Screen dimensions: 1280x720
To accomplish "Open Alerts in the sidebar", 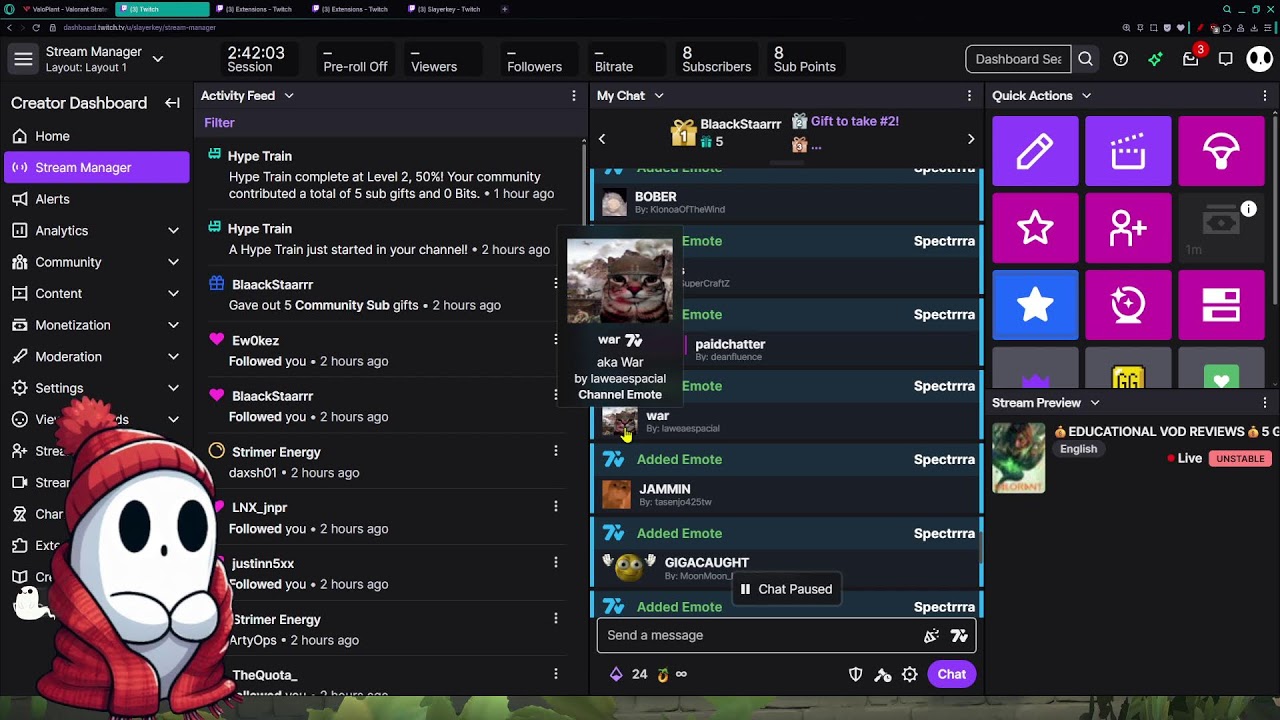I will click(x=97, y=199).
